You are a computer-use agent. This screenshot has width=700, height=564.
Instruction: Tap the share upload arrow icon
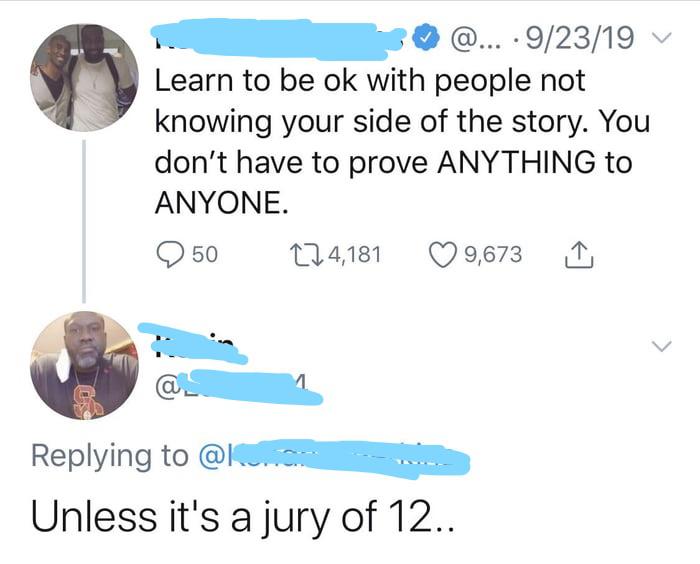point(579,256)
